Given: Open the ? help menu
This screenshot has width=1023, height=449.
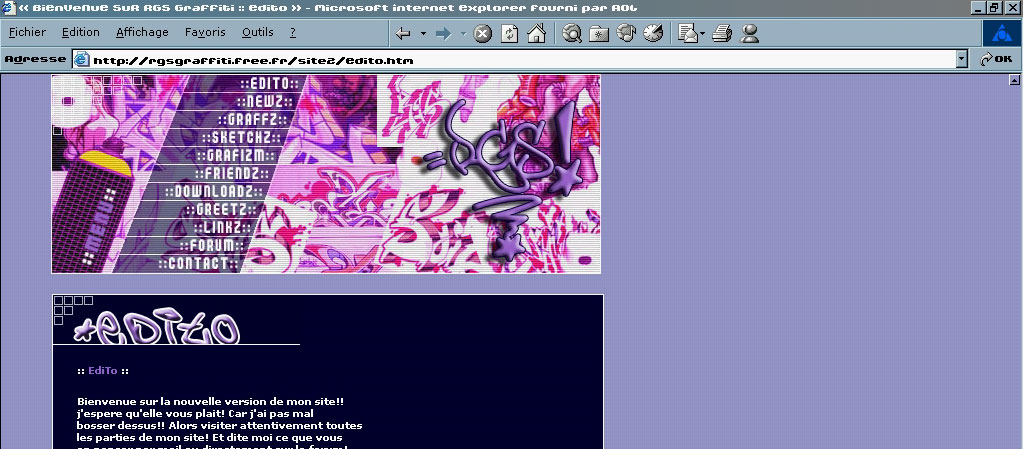Looking at the screenshot, I should (x=293, y=32).
